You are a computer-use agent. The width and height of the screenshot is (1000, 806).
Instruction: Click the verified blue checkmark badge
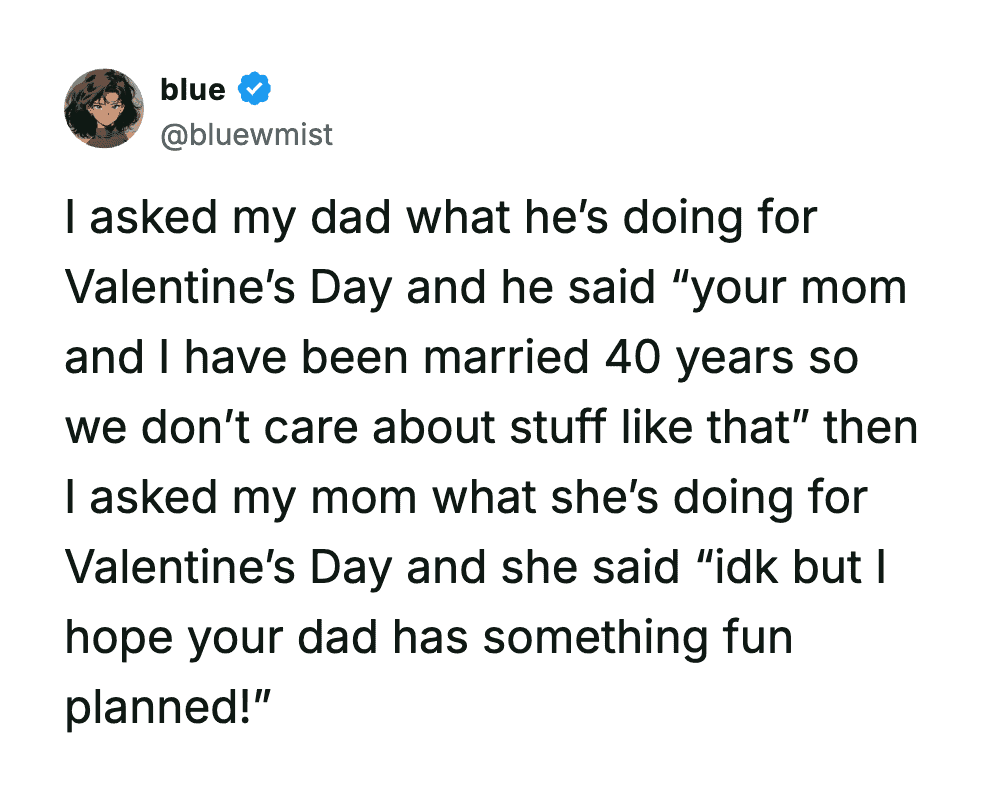point(255,90)
